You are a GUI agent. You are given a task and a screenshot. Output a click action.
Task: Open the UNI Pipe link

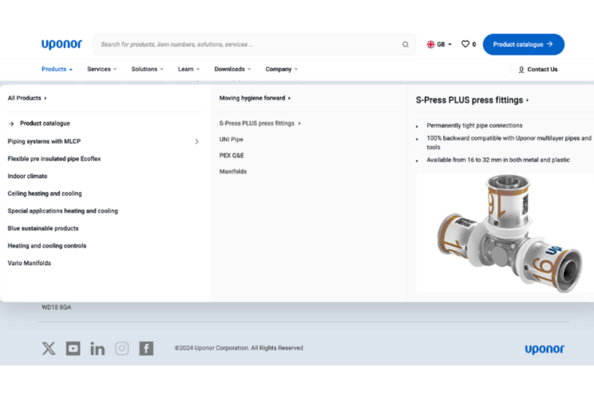231,139
